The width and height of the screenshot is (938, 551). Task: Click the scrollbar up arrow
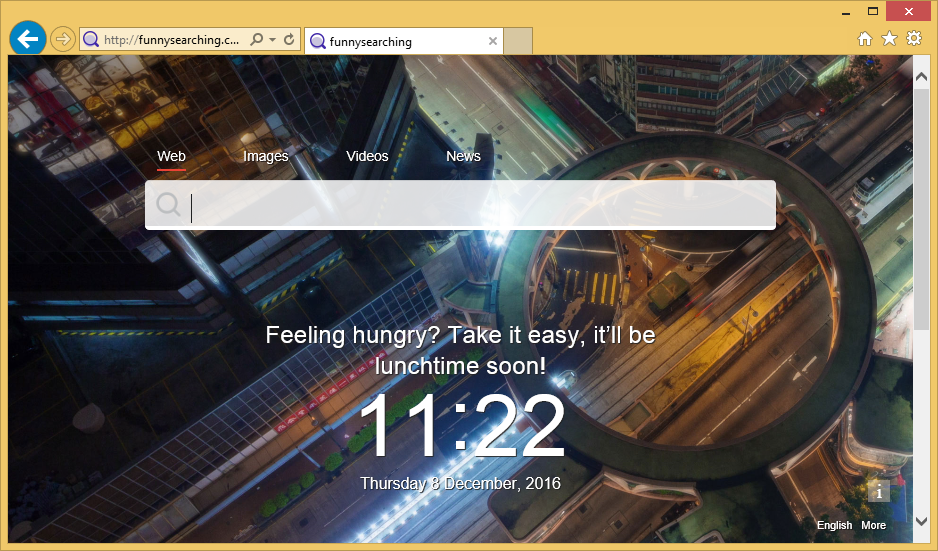click(x=921, y=77)
